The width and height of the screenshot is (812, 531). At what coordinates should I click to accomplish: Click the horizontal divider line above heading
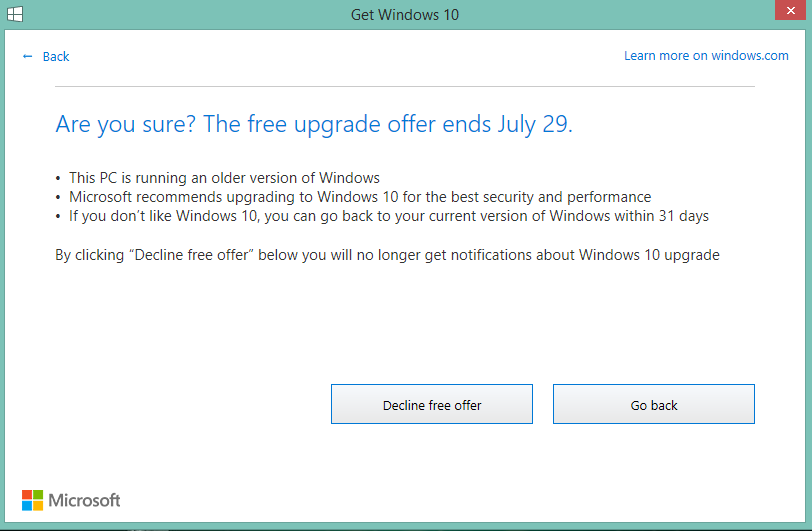(x=405, y=87)
